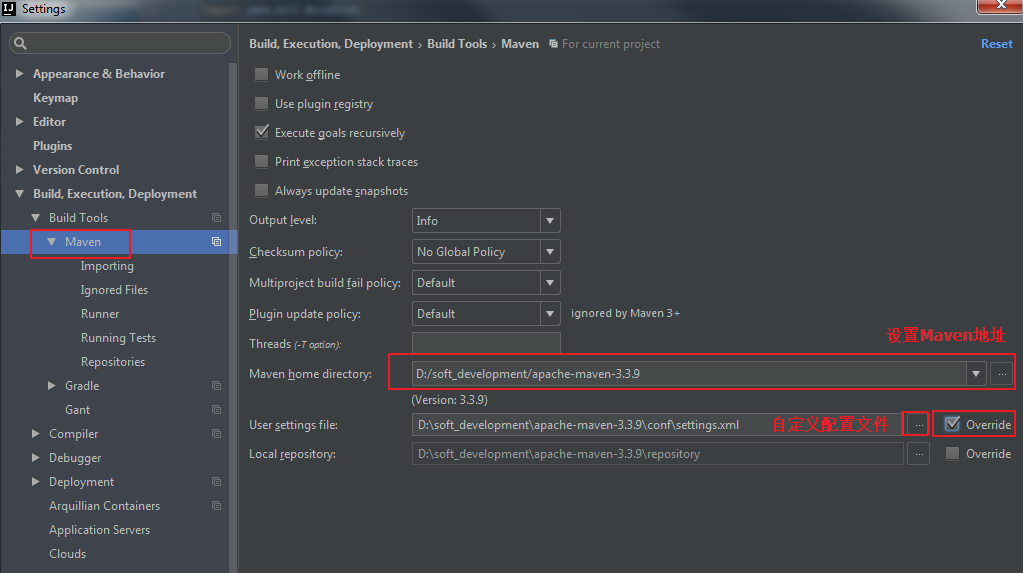Expand the Debugger node

pos(36,457)
